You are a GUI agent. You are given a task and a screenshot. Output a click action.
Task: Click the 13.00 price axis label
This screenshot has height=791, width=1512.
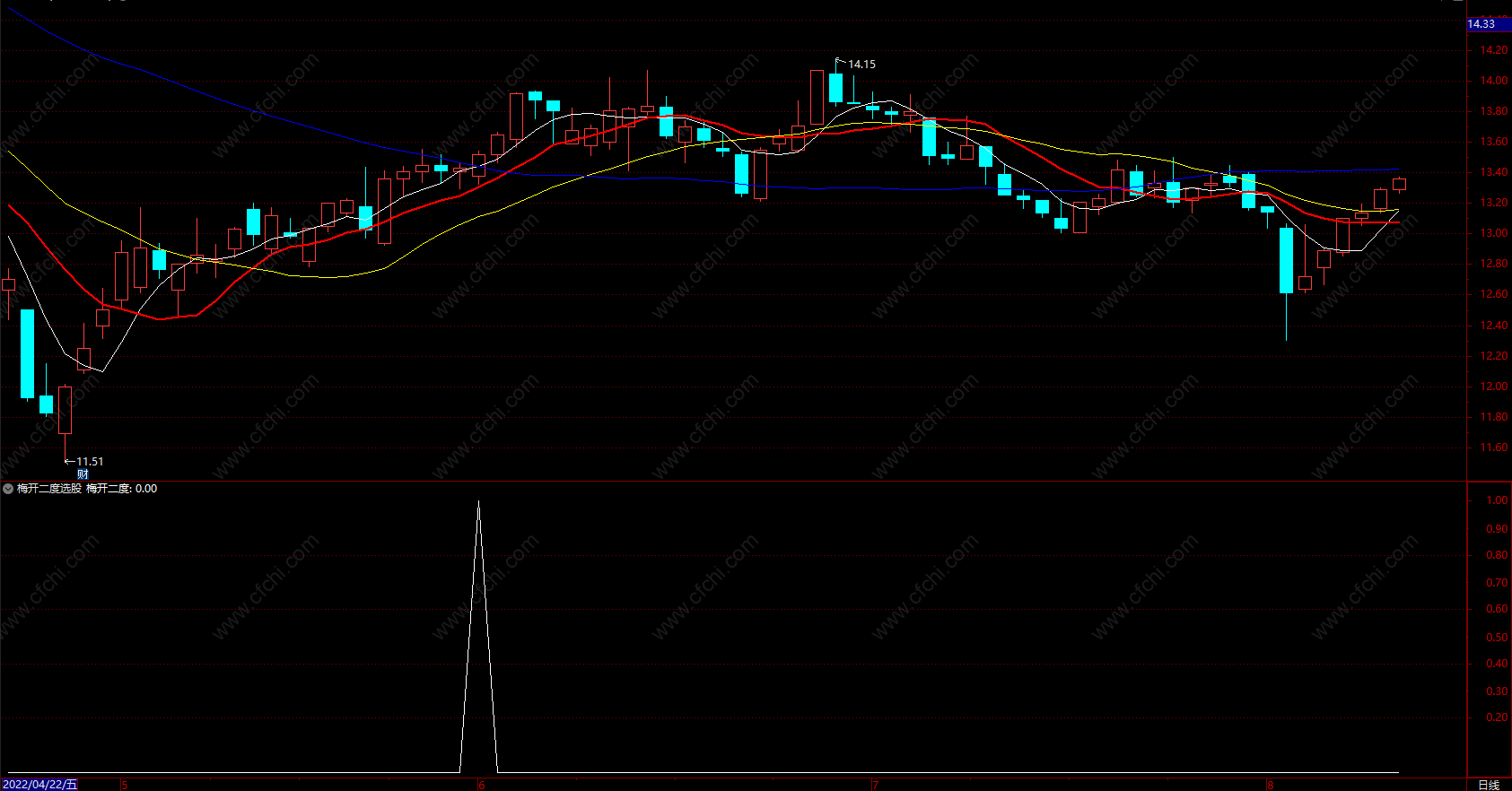pos(1494,233)
